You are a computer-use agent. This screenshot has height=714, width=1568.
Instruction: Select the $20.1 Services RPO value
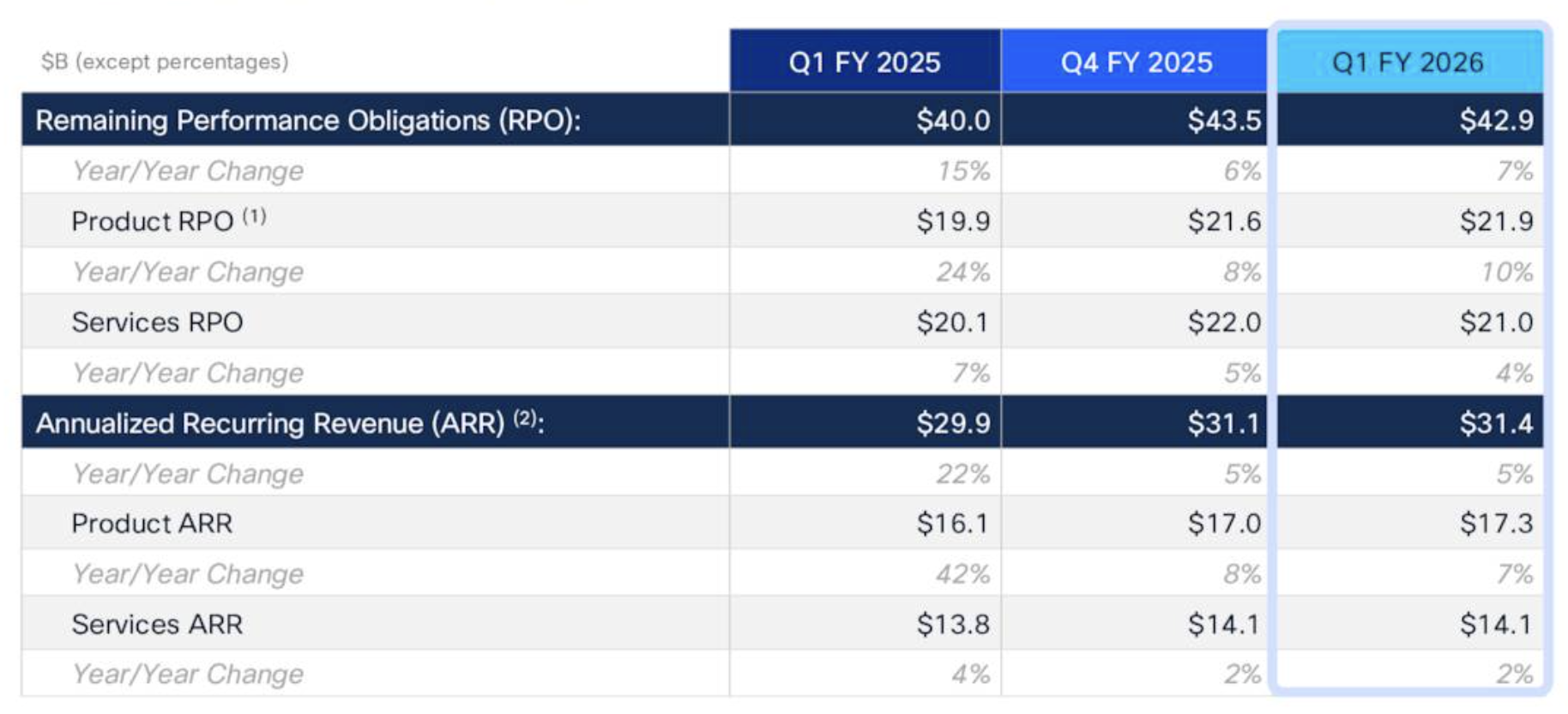coord(952,323)
